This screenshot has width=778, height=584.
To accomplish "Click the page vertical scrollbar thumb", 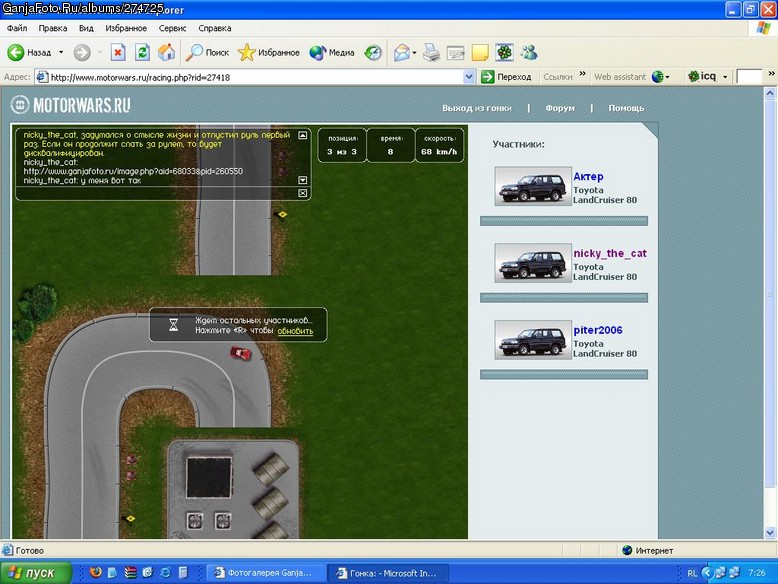I will [x=770, y=293].
